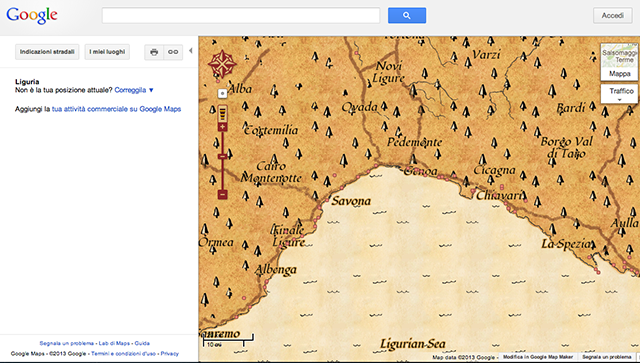The image size is (640, 363).
Task: Click the my-location button above the zoom bar
Action: 222,94
